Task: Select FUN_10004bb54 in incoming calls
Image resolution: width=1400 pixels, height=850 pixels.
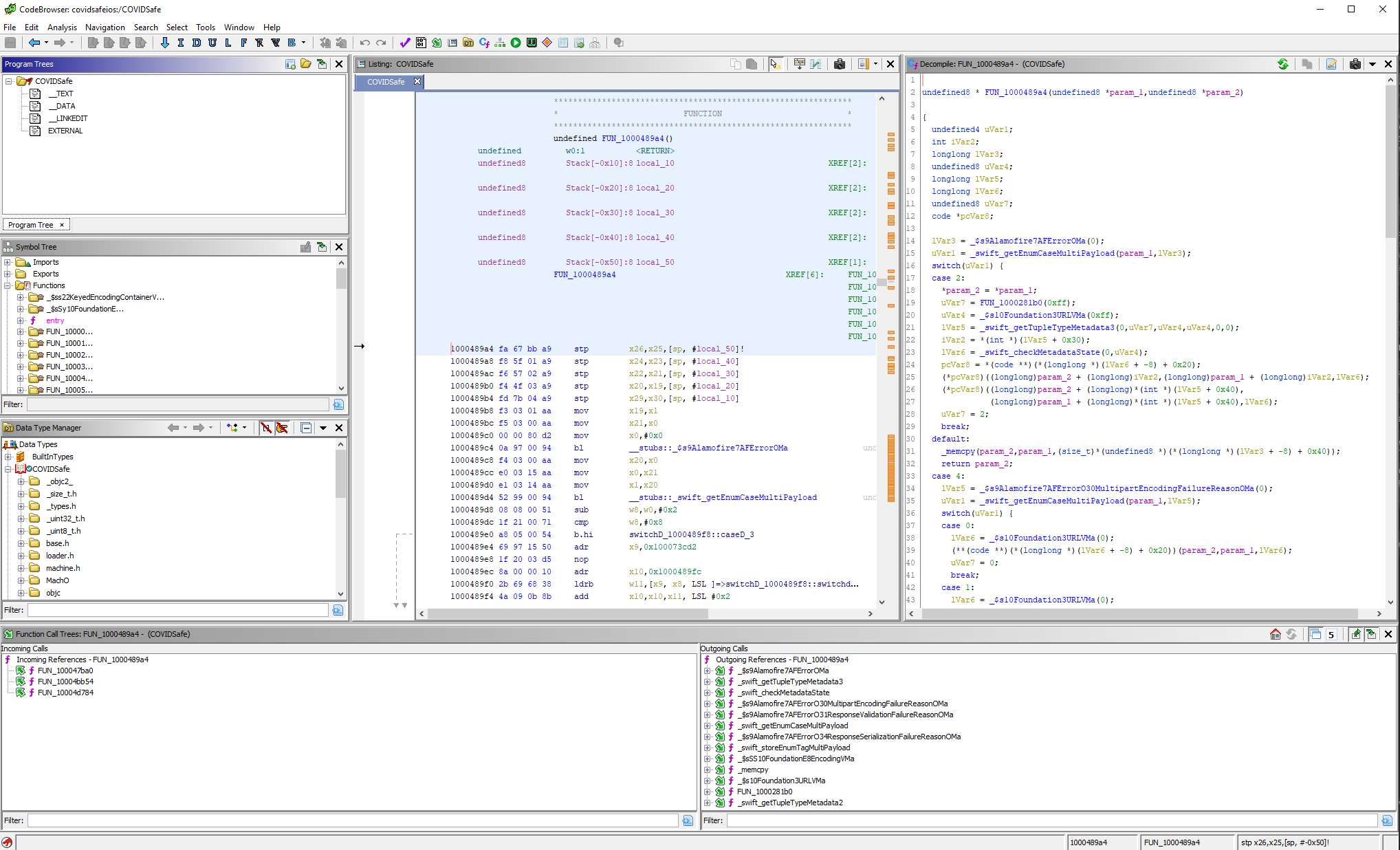Action: point(65,682)
